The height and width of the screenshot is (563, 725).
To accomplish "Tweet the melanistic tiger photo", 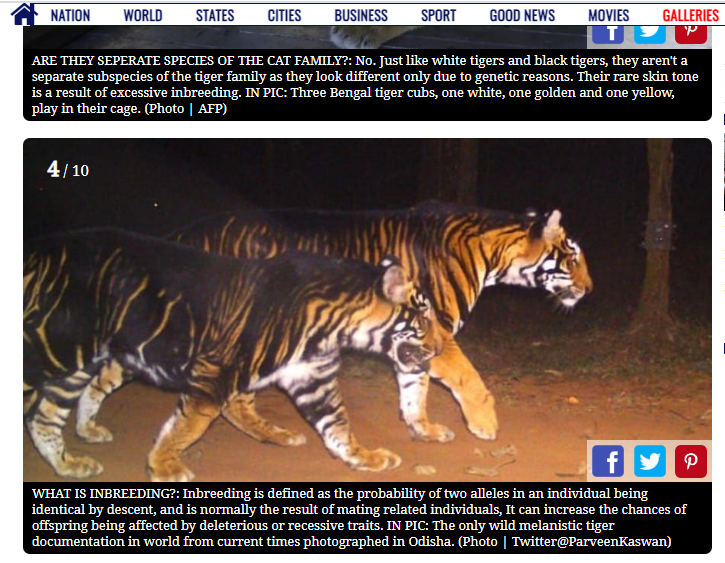I will click(649, 461).
